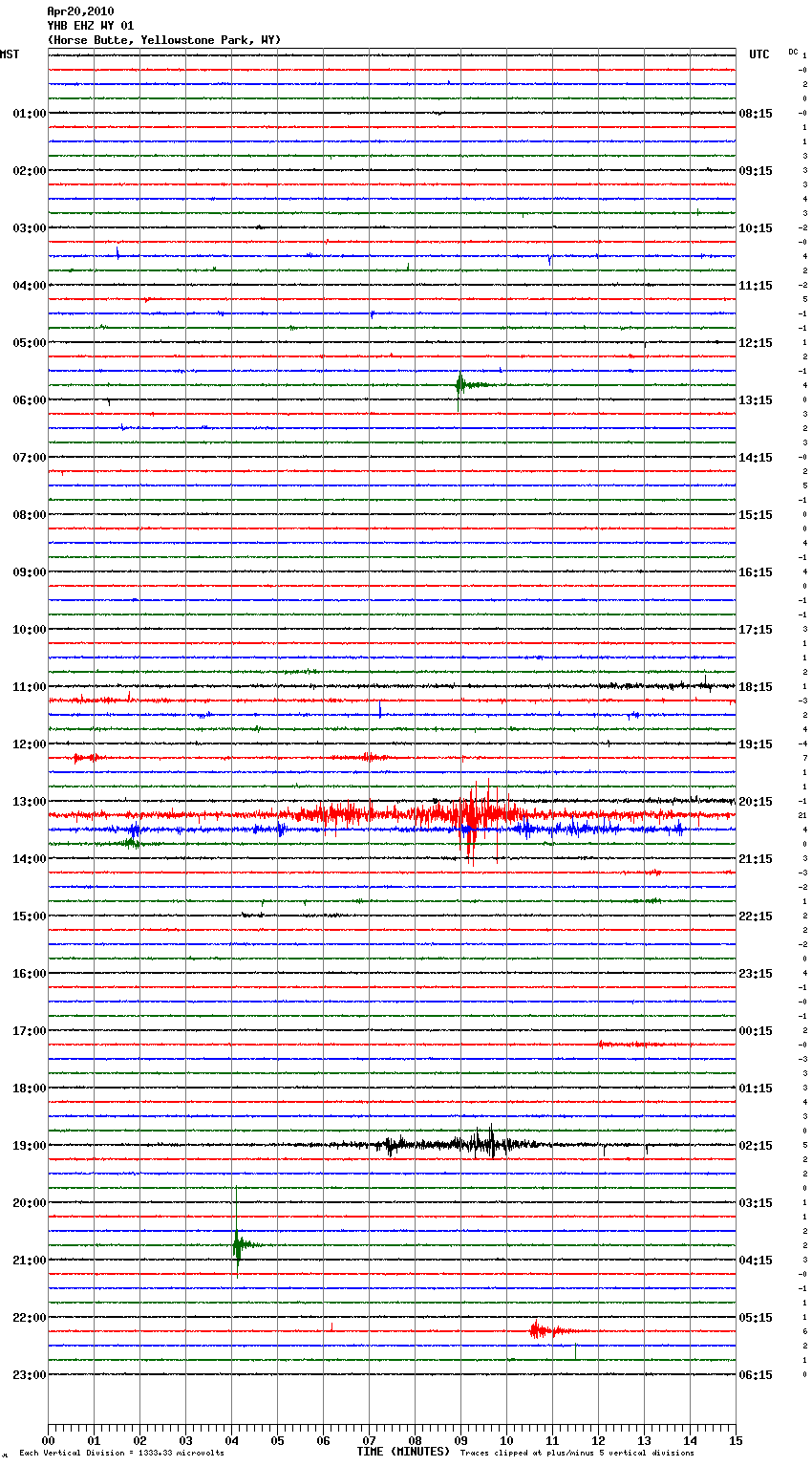Click the "17:15" UTC time label
This screenshot has height=1466, width=812.
756,630
